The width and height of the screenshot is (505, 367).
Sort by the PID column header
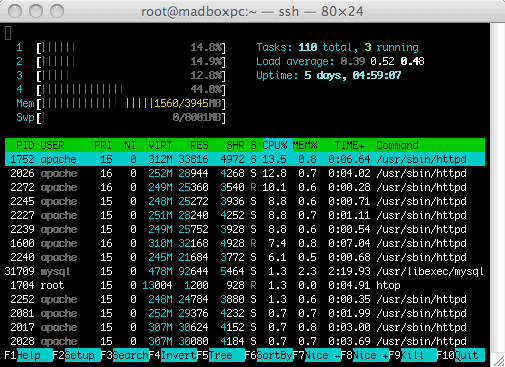(x=25, y=145)
